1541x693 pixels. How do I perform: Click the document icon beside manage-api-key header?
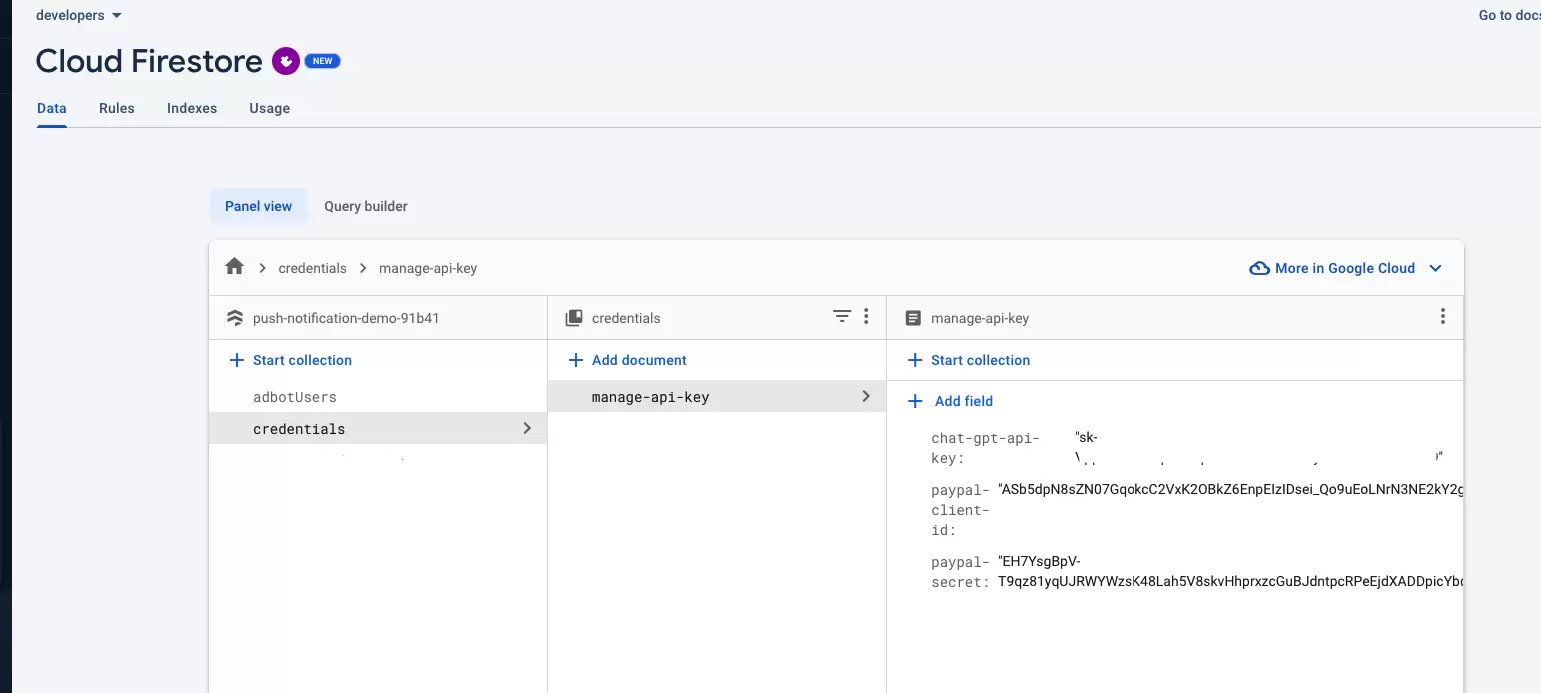pyautogui.click(x=913, y=318)
